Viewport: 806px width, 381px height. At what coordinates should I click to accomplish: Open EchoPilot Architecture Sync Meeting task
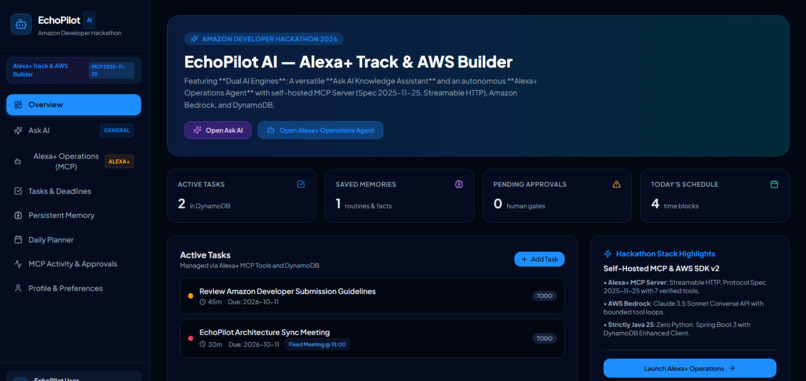(x=372, y=338)
